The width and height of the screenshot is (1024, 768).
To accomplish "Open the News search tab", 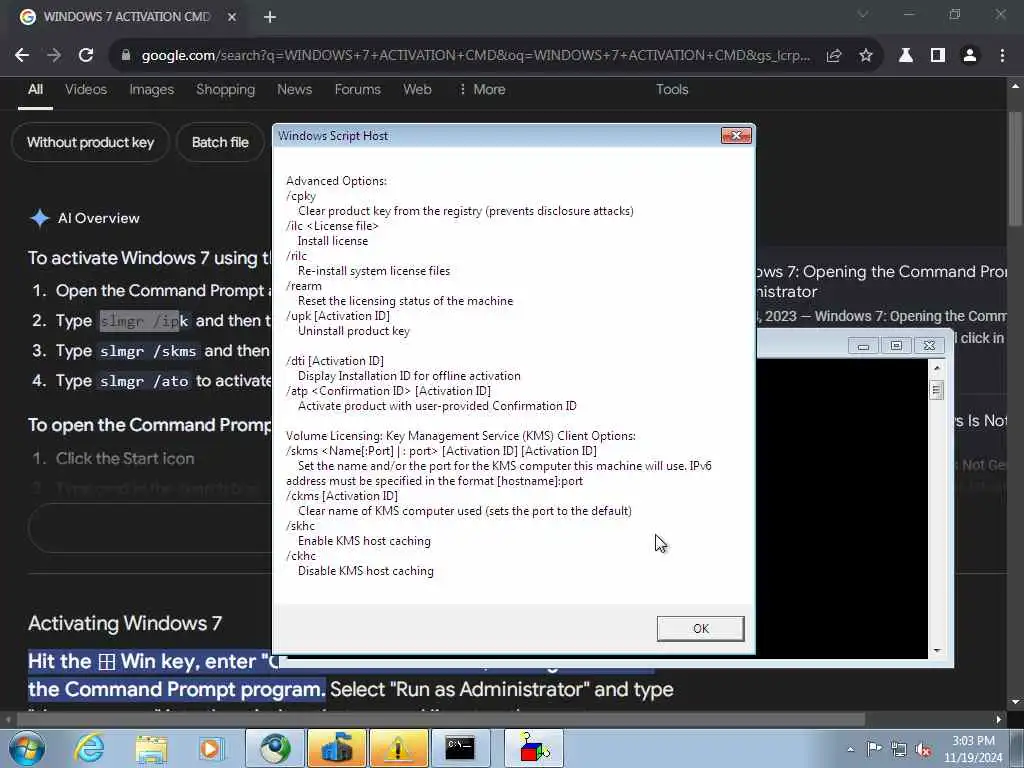I will 294,89.
